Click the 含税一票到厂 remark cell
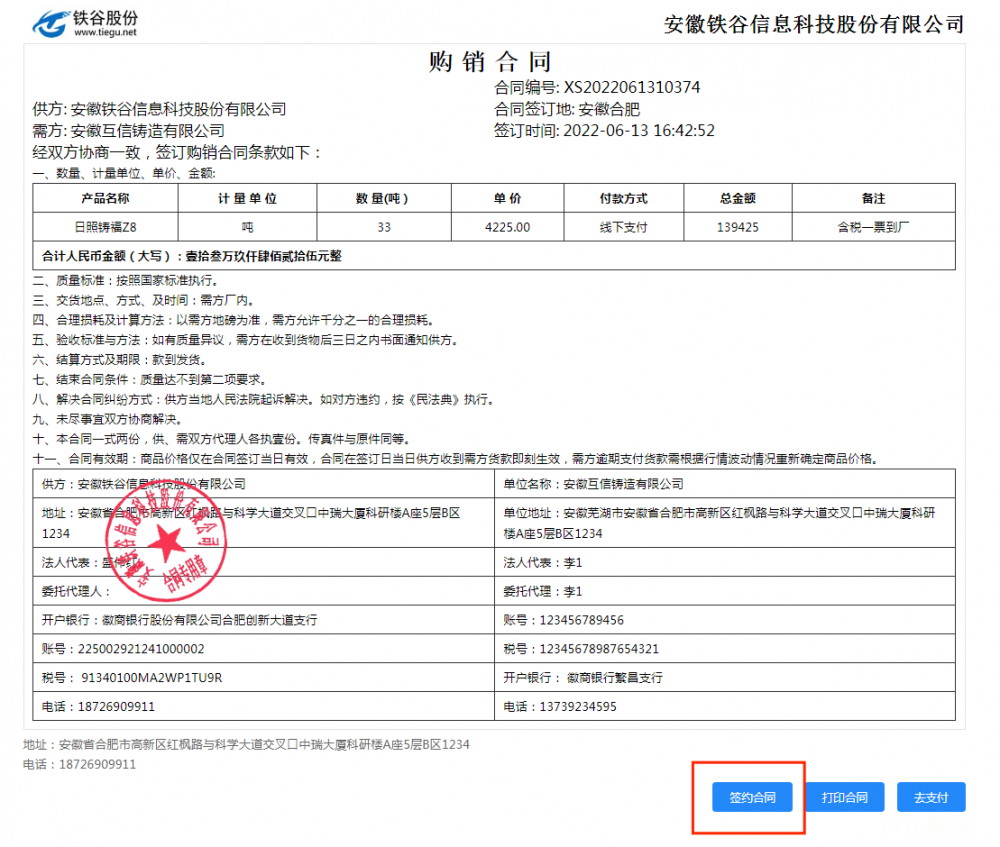This screenshot has height=847, width=1000. [x=873, y=227]
